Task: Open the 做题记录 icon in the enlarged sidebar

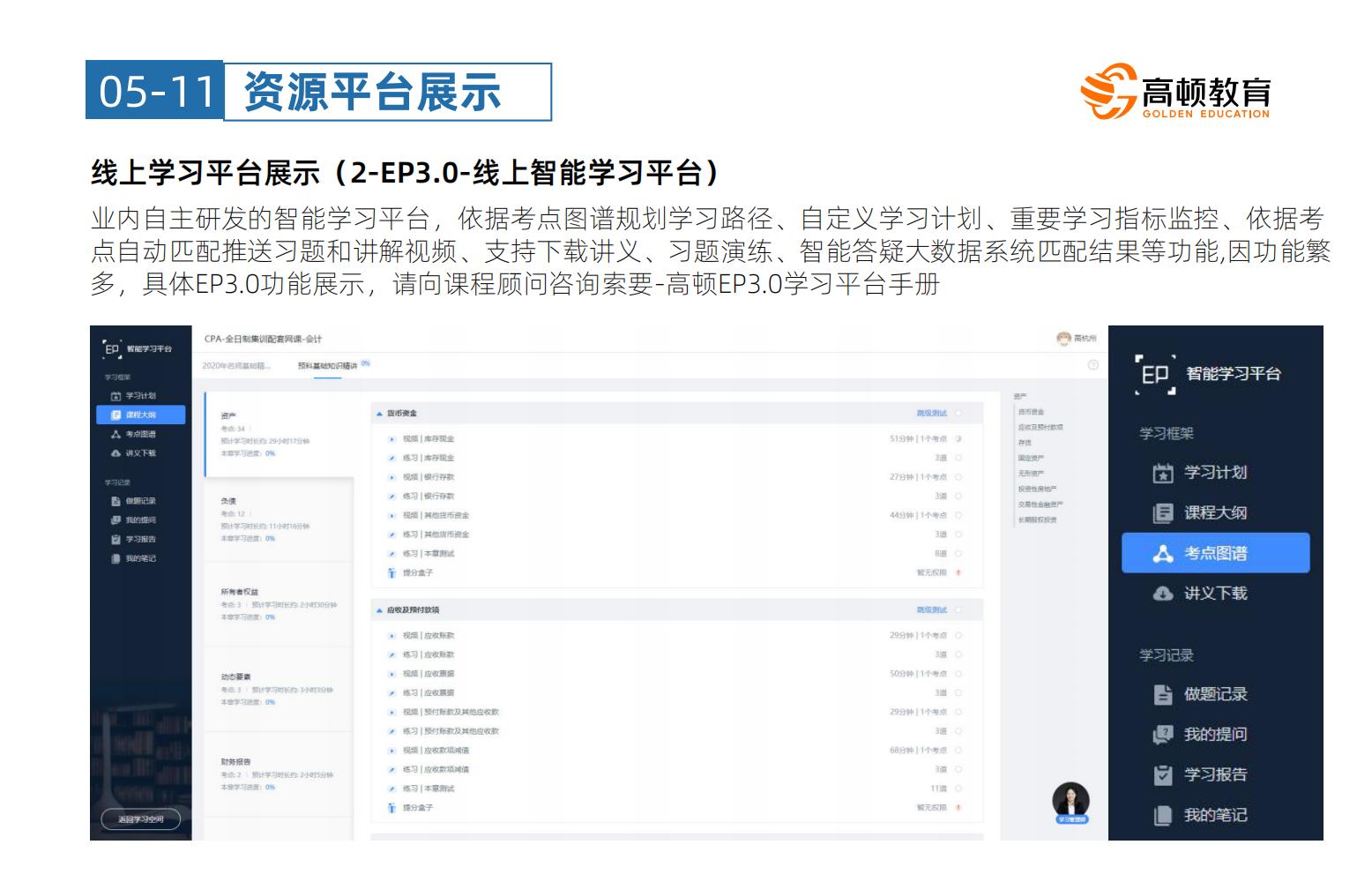Action: (1163, 695)
